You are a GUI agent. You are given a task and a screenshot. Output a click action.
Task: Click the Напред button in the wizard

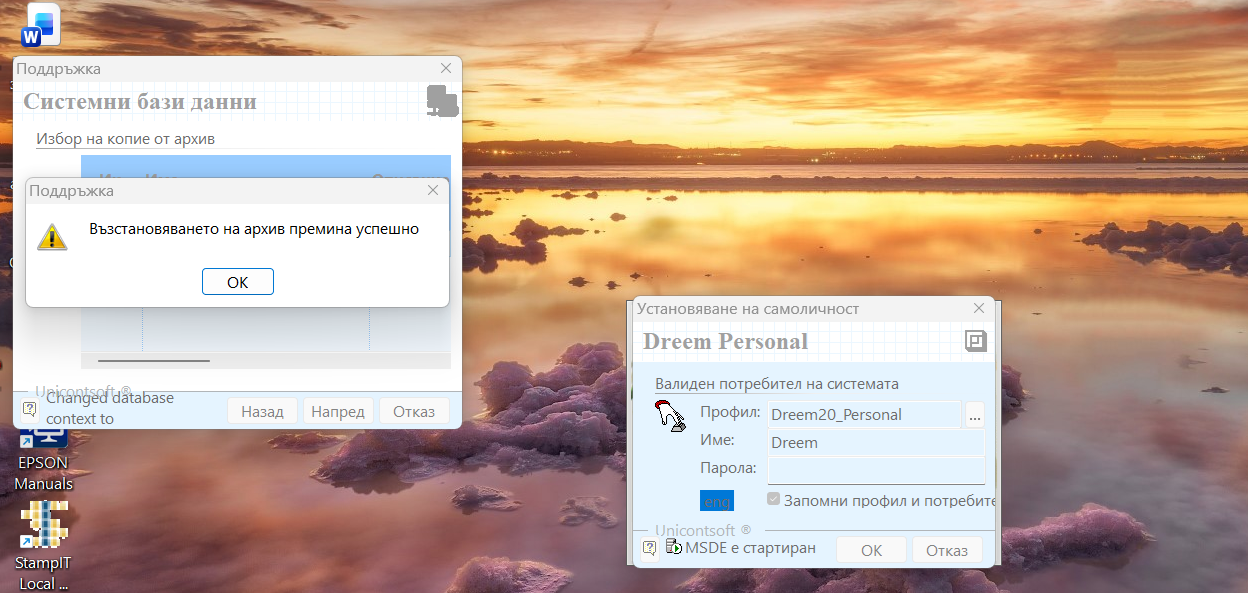click(x=337, y=411)
